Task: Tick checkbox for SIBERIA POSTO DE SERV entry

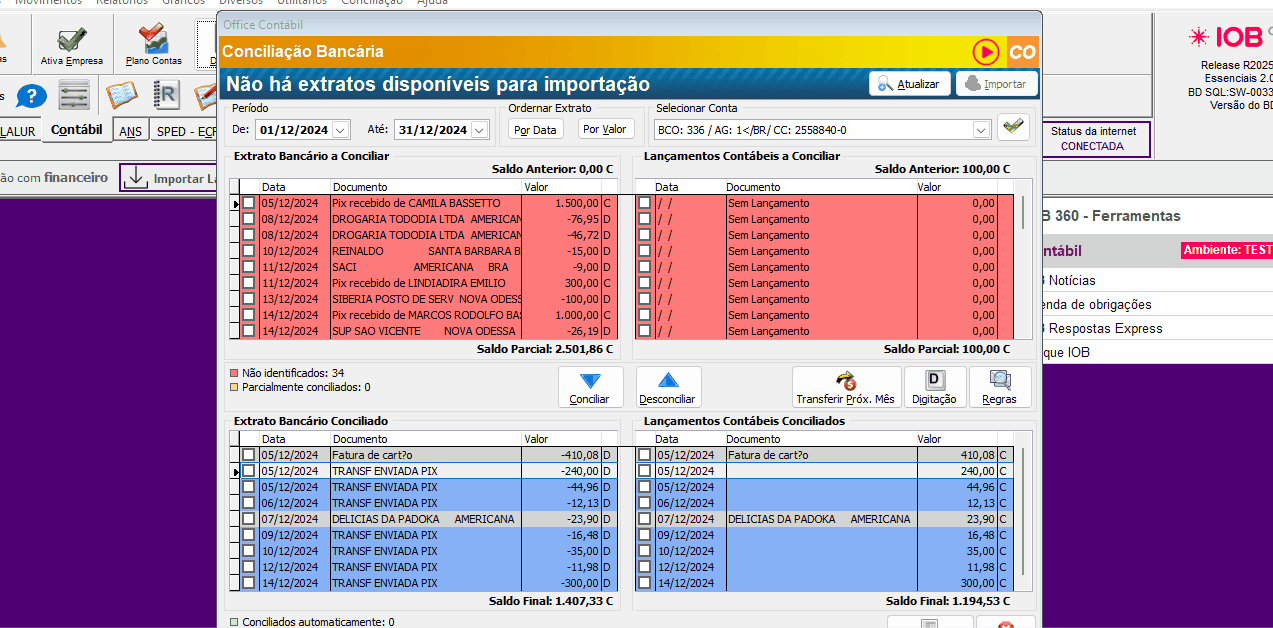Action: coord(248,299)
